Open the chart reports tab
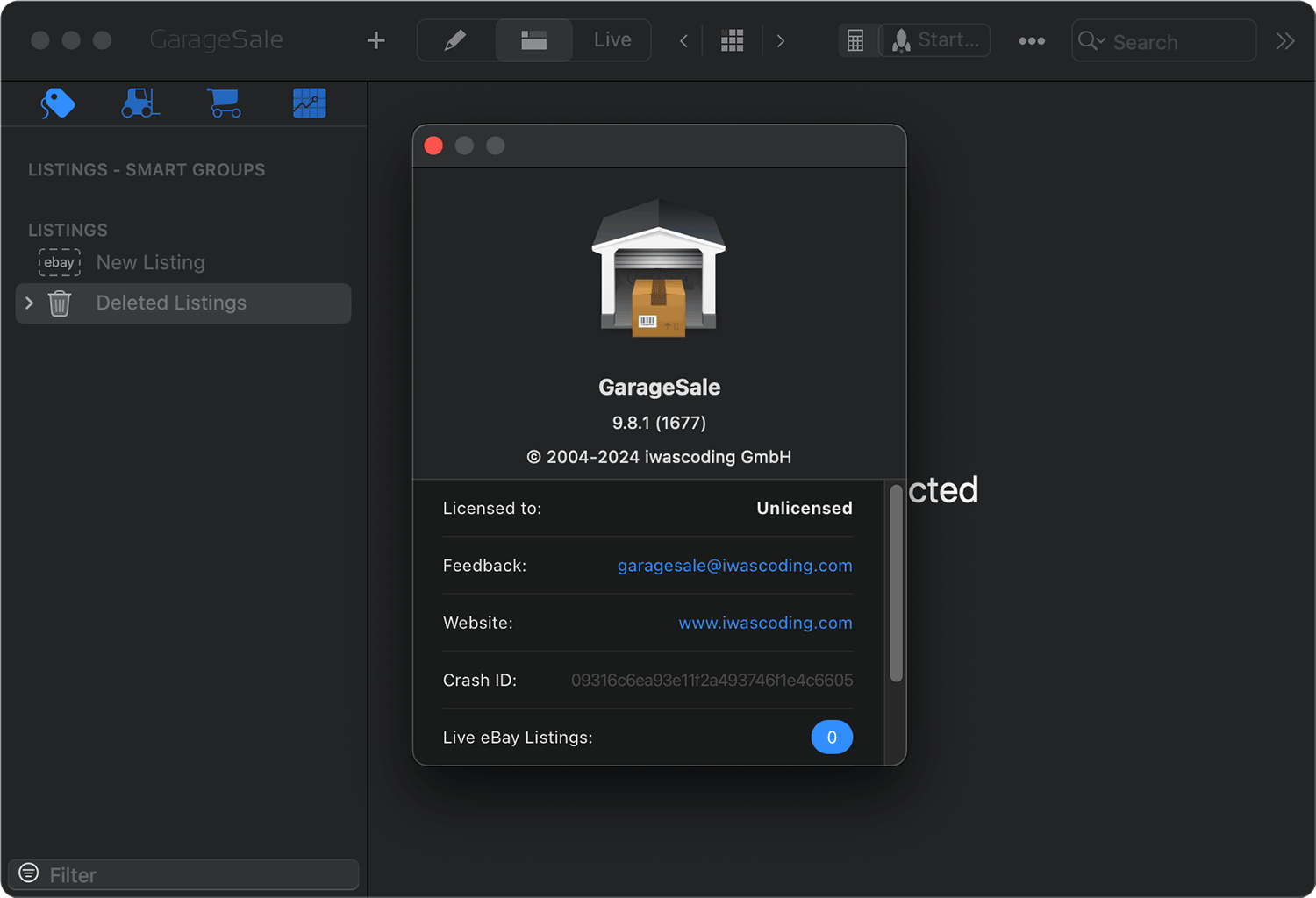1316x898 pixels. (309, 103)
